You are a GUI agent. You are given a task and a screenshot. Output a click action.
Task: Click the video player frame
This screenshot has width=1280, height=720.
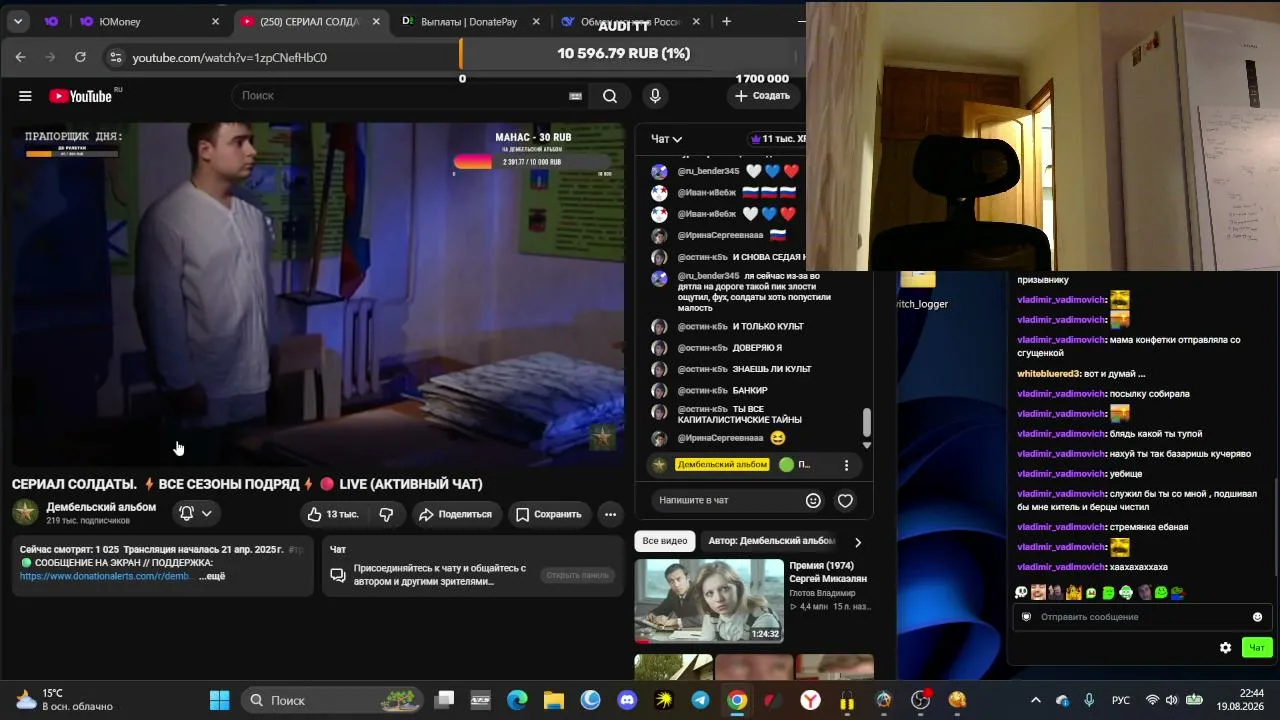[x=318, y=293]
